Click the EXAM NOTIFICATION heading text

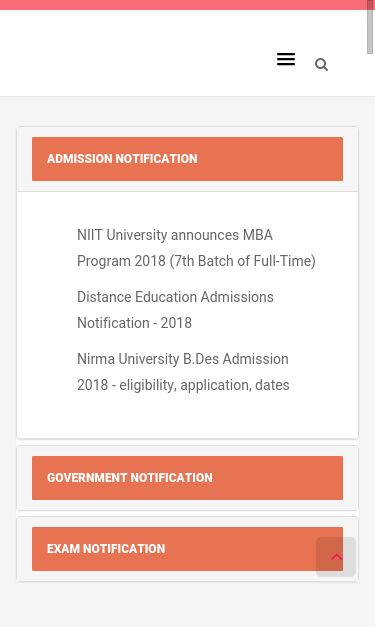[106, 549]
